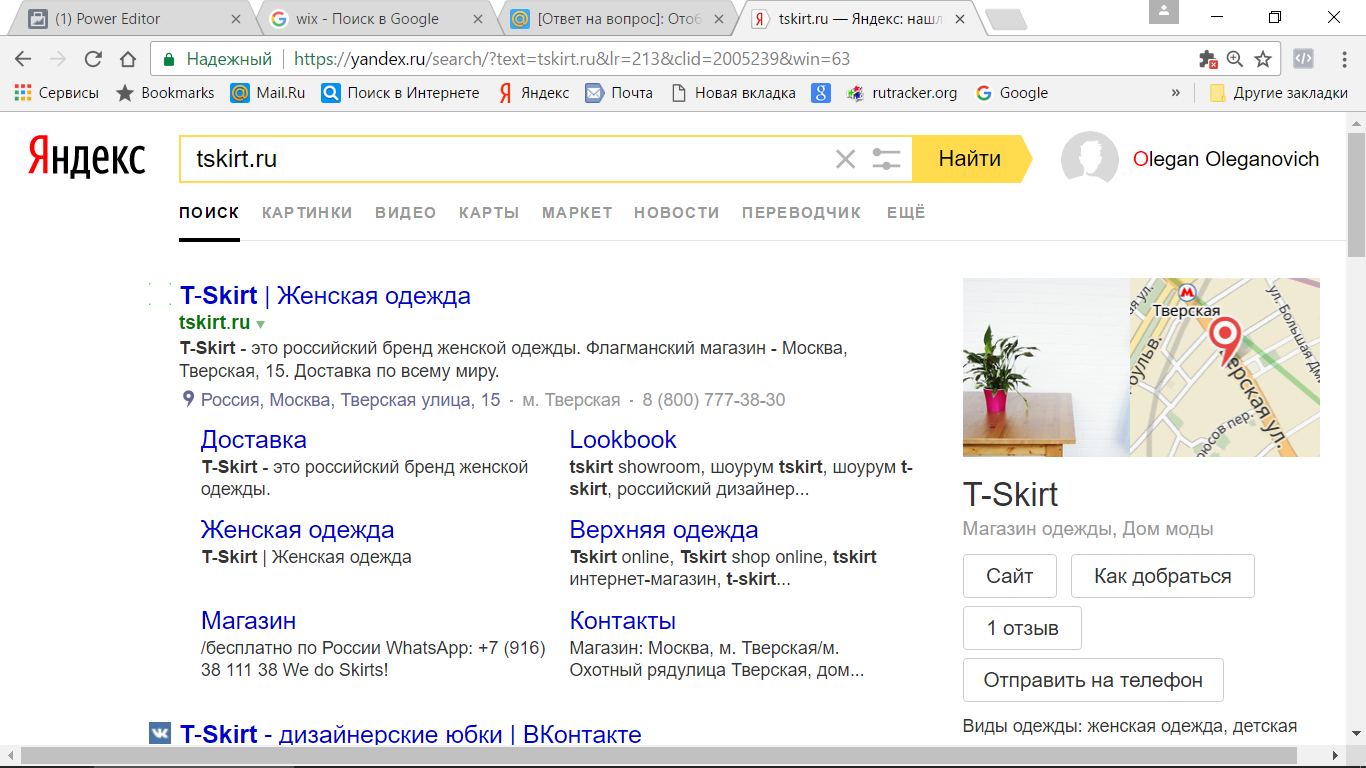
Task: Open the Яндекс bookmark
Action: click(534, 93)
